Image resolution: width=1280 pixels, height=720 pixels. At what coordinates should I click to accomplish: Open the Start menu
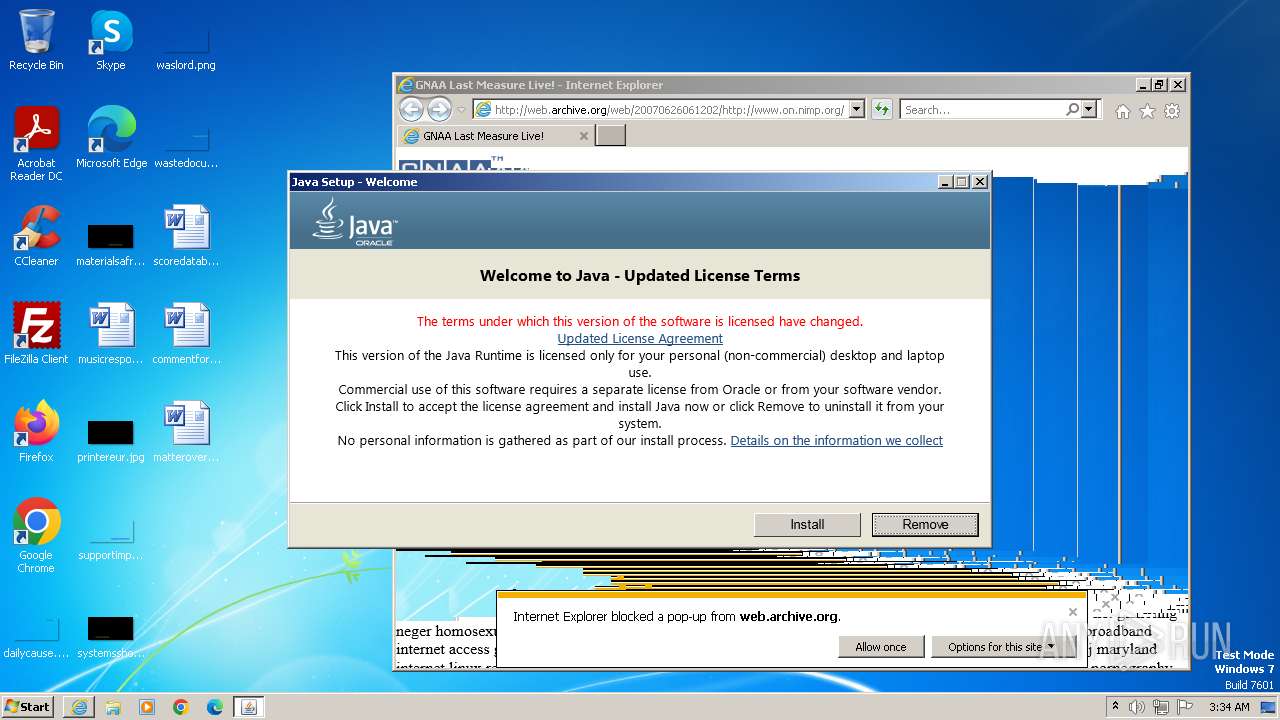(x=28, y=707)
